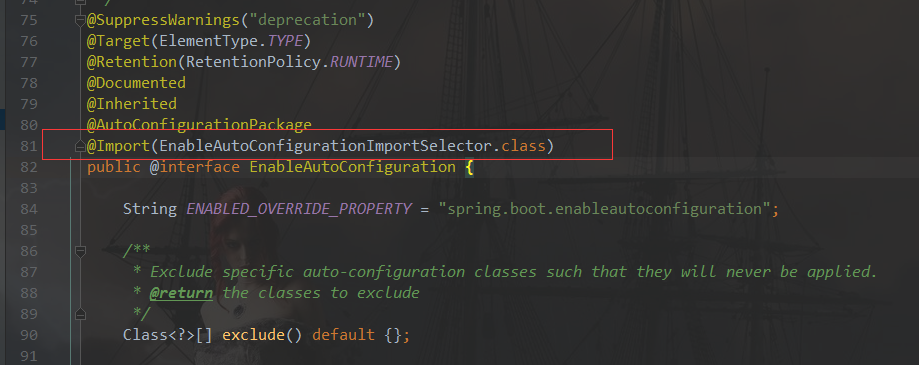The height and width of the screenshot is (365, 919).
Task: Click the RetentionPolicy identifier
Action: [x=254, y=62]
